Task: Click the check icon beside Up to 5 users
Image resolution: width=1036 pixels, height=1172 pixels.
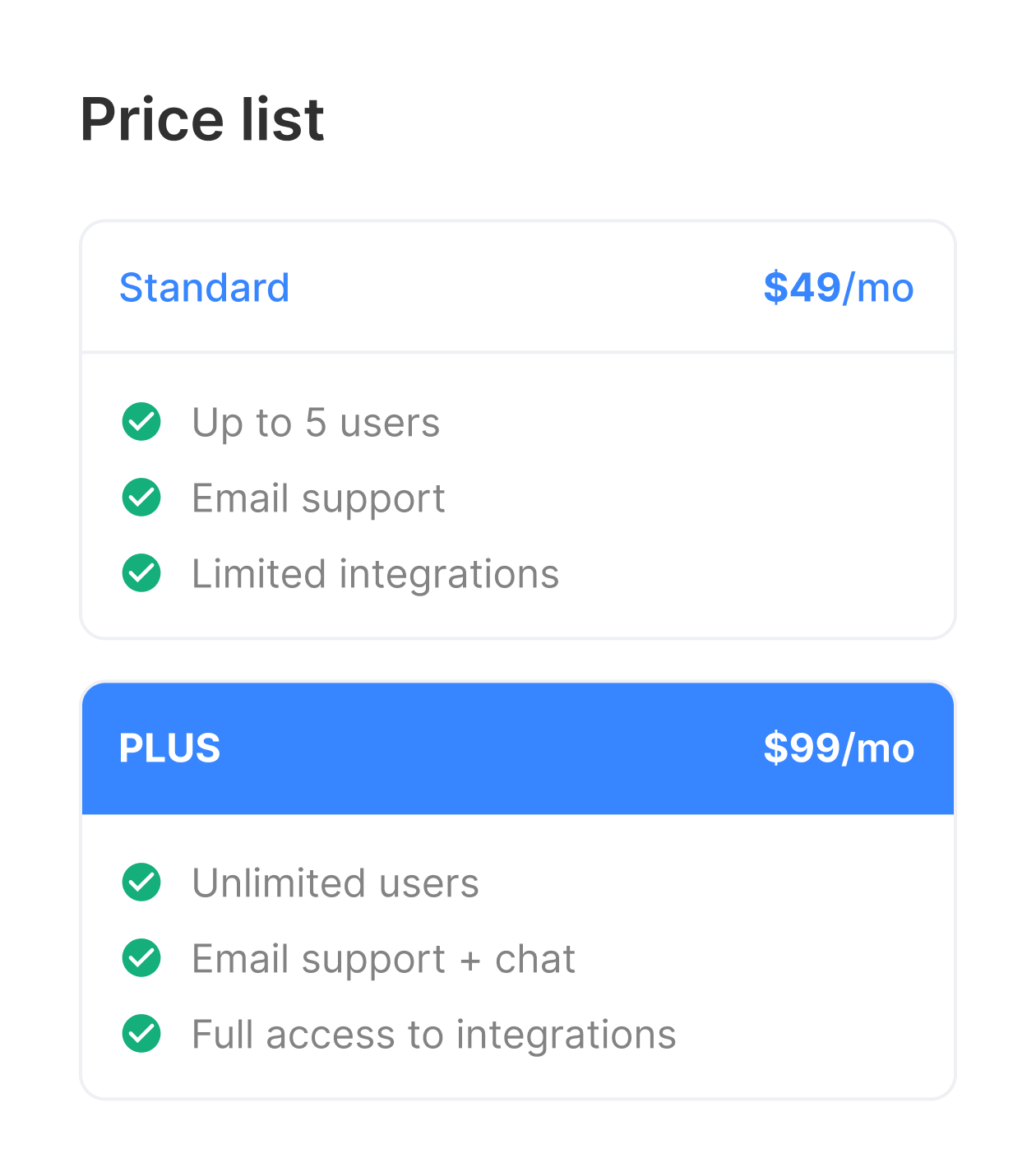Action: pyautogui.click(x=141, y=422)
